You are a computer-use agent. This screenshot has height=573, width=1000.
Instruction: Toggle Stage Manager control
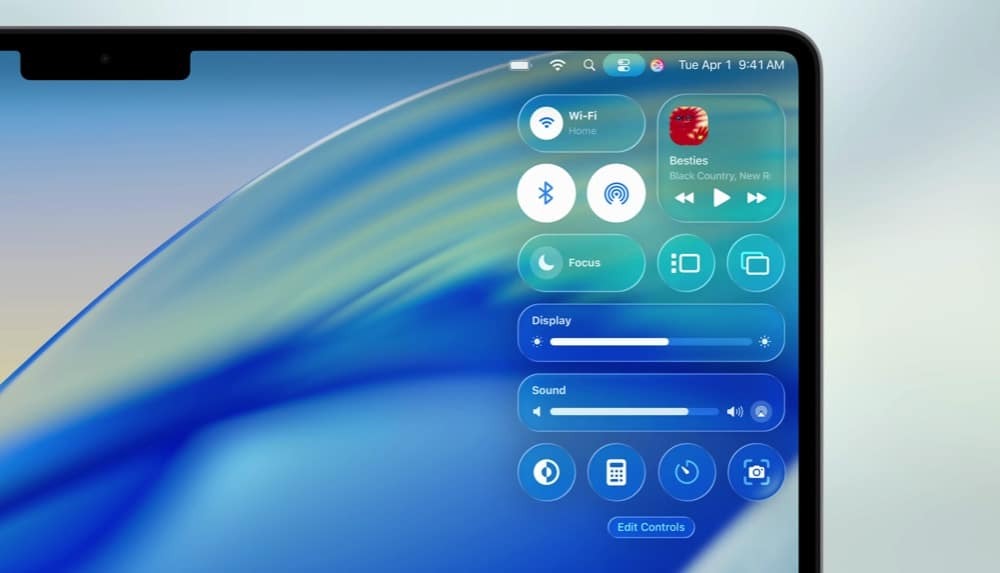(686, 263)
